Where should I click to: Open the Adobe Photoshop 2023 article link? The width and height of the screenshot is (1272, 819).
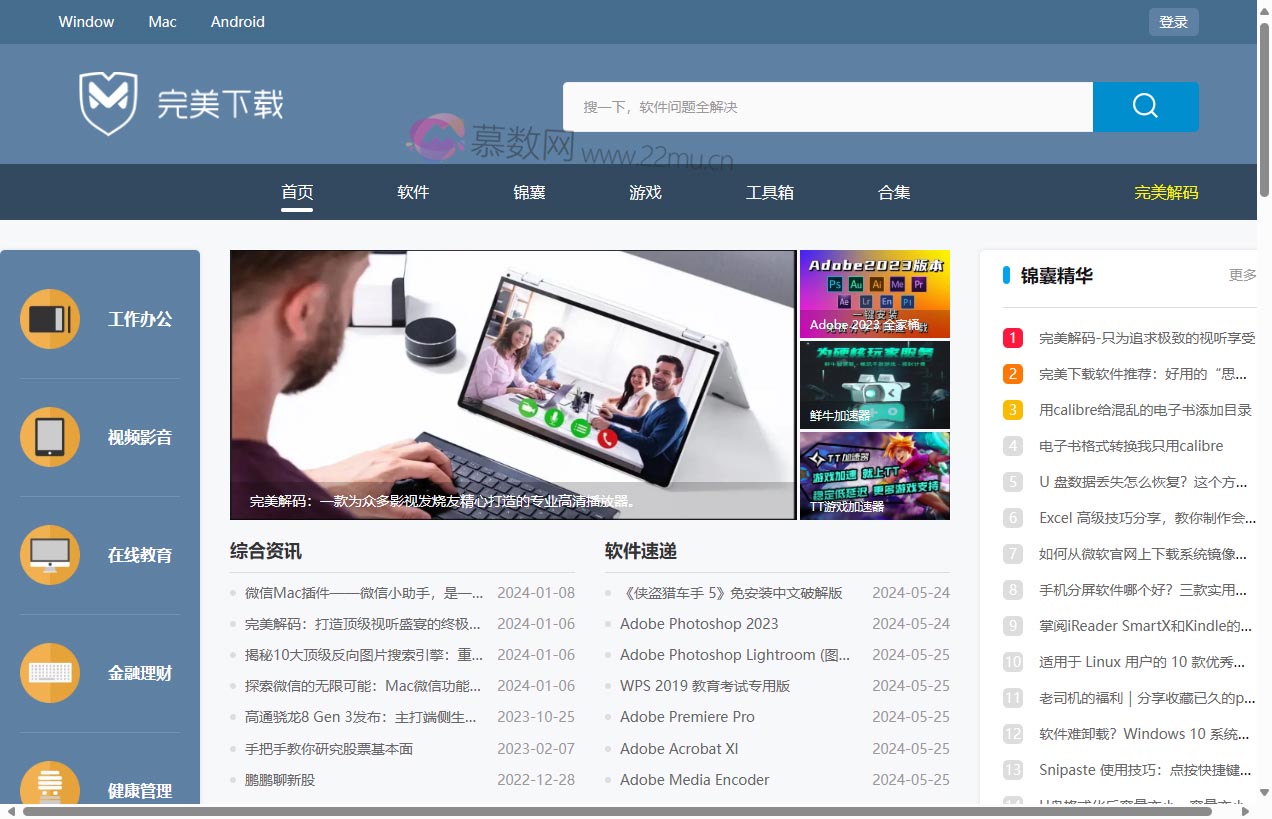(699, 623)
